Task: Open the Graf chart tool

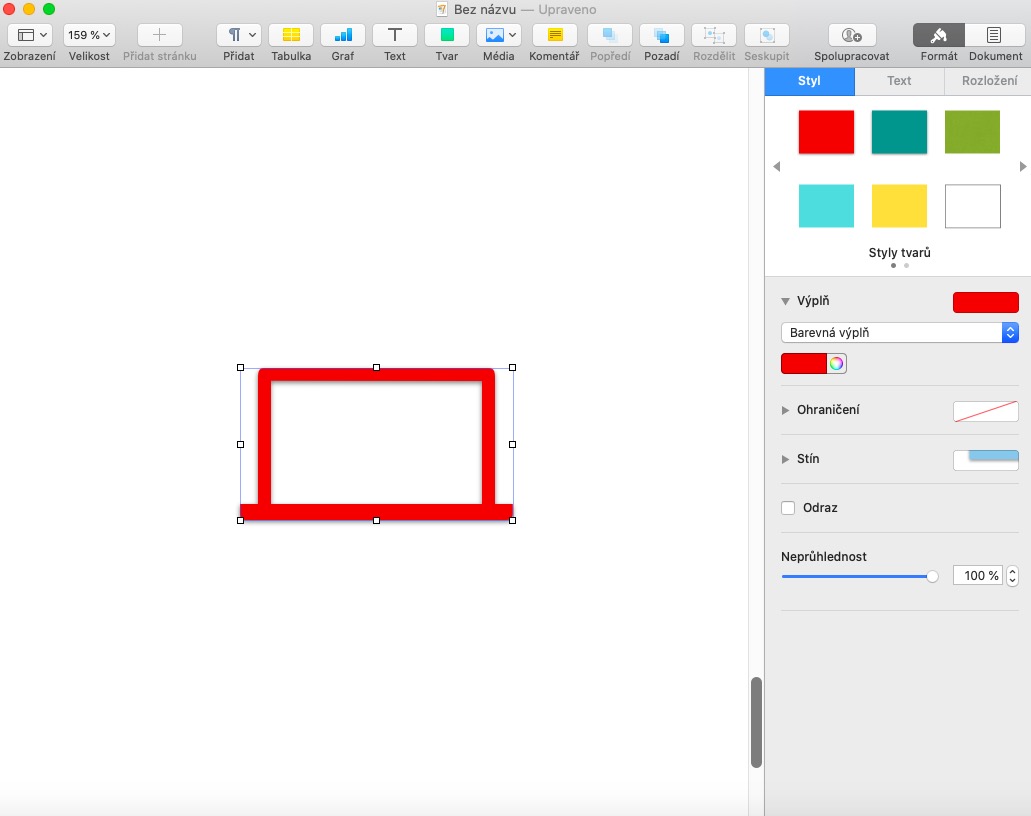Action: 343,35
